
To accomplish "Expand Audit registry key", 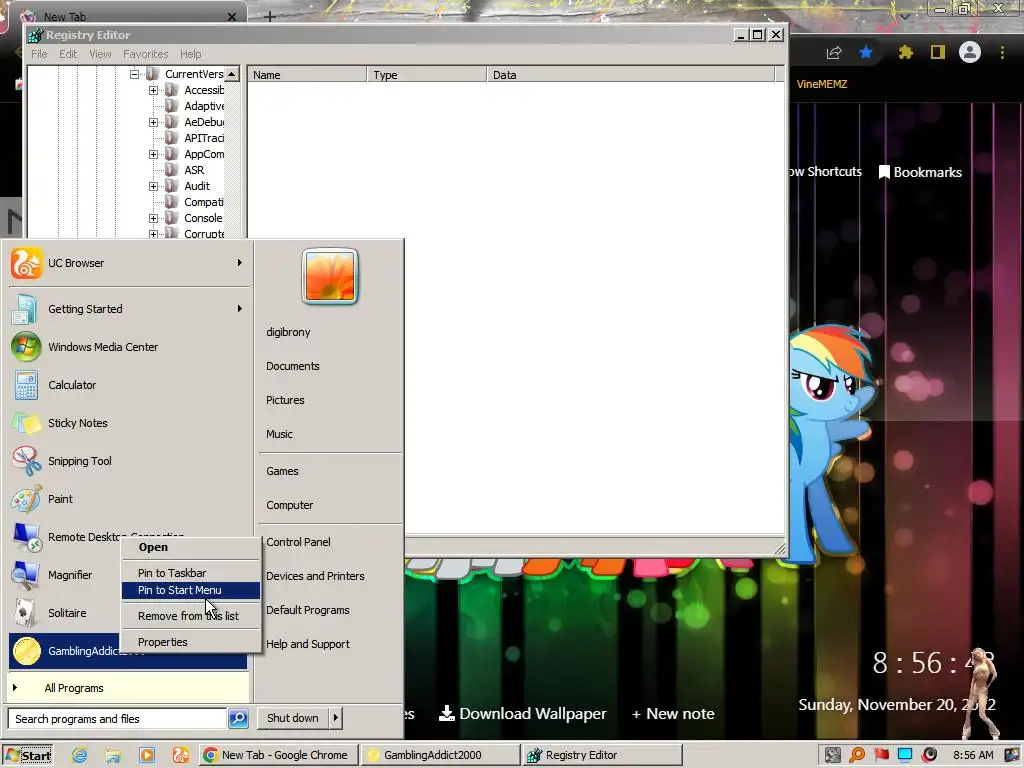I will (153, 186).
